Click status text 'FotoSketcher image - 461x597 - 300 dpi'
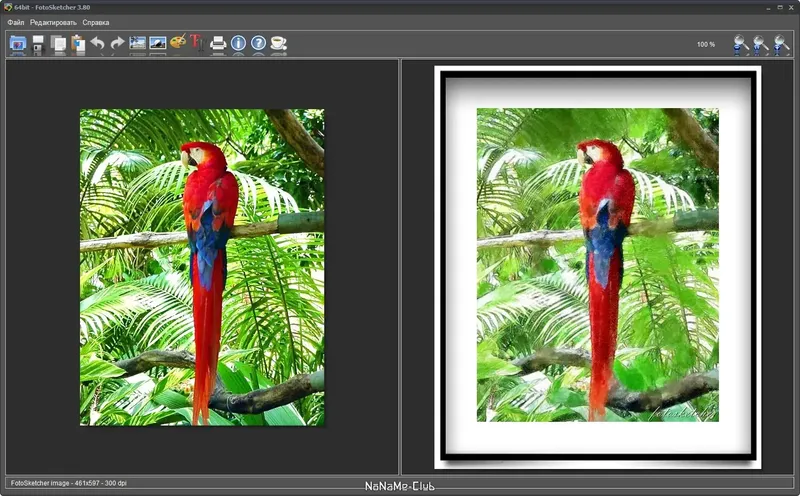This screenshot has height=496, width=800. coord(69,483)
